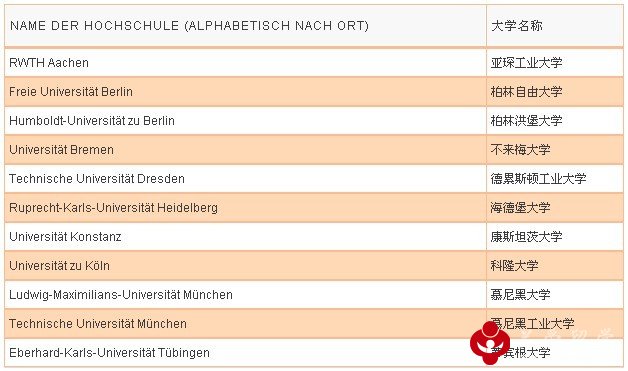Select the 科隆大学 cell

pos(555,266)
